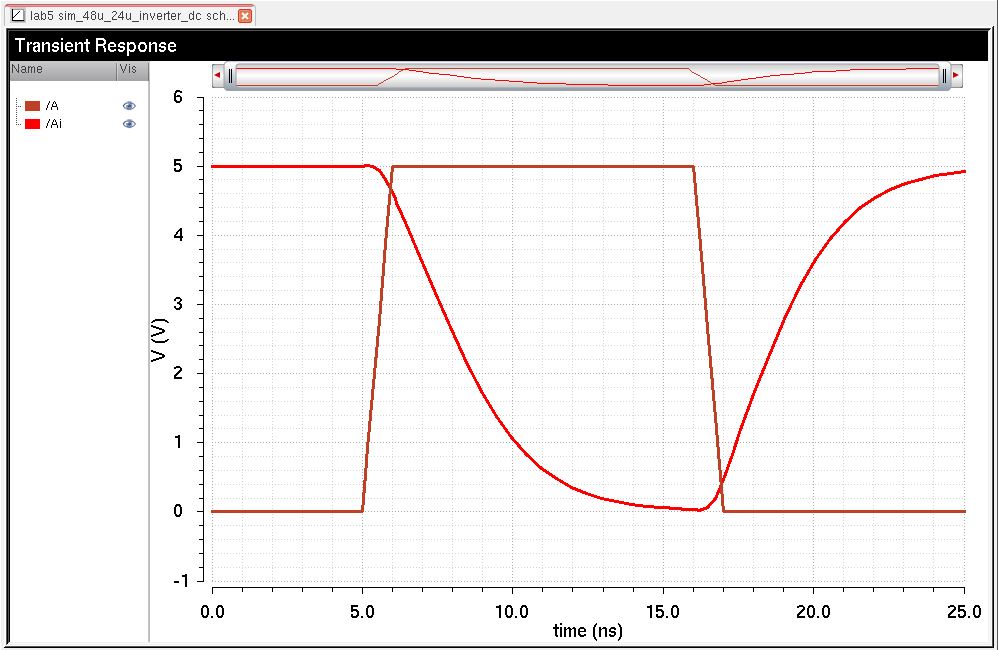Click the left scroll arrow of zoom bar

218,75
